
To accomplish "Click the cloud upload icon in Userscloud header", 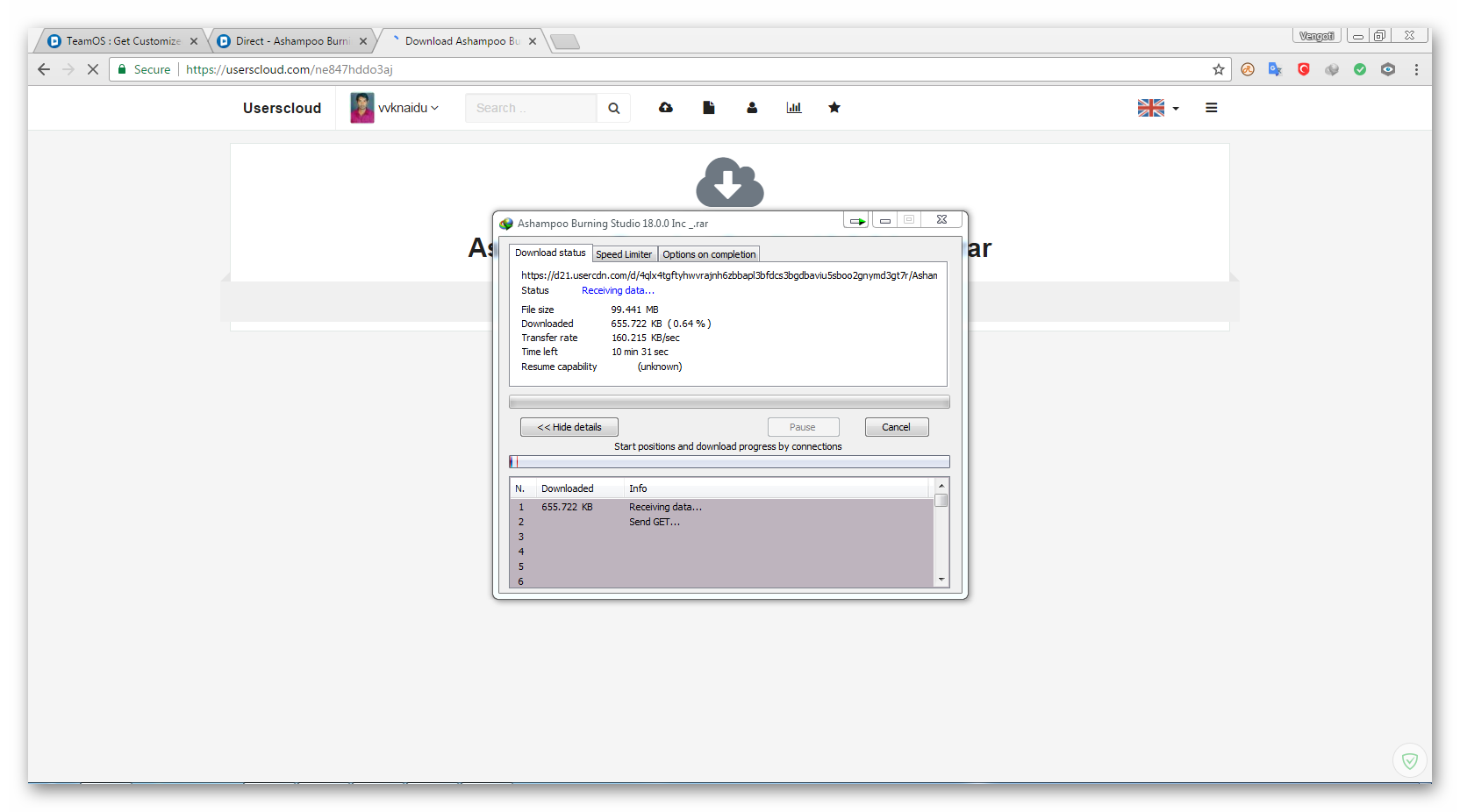I will pos(666,108).
